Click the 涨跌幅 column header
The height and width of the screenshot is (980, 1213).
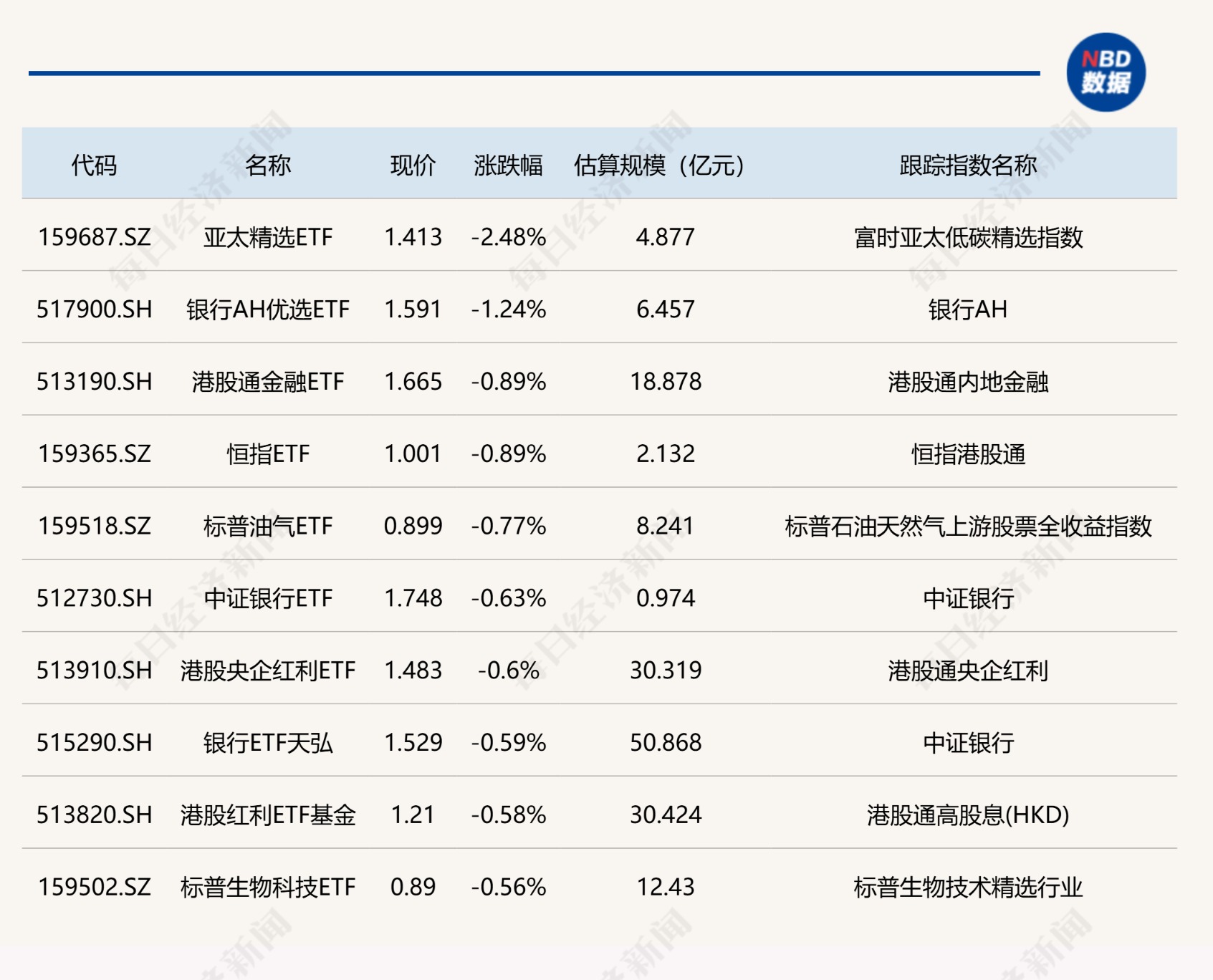pos(509,163)
